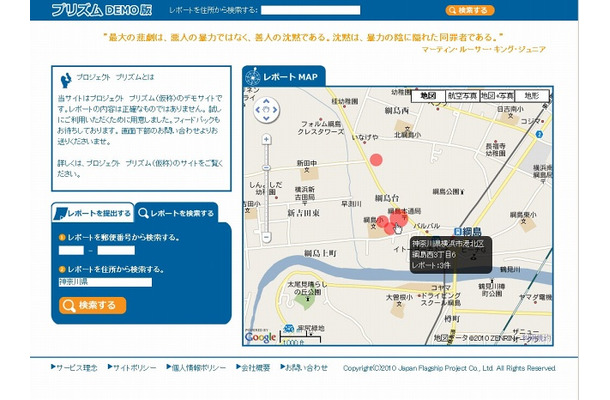Image resolution: width=610 pixels, height=400 pixels.
Task: Click the Google logo on the map
Action: pyautogui.click(x=260, y=337)
